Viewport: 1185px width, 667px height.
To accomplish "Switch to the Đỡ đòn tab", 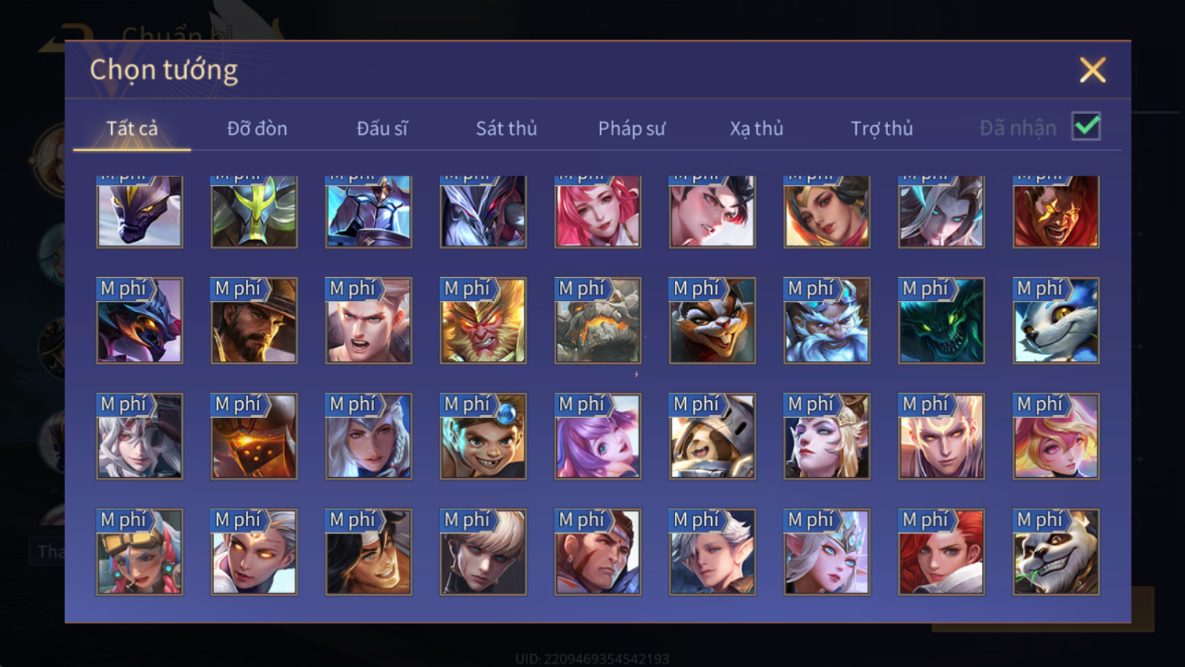I will click(257, 128).
